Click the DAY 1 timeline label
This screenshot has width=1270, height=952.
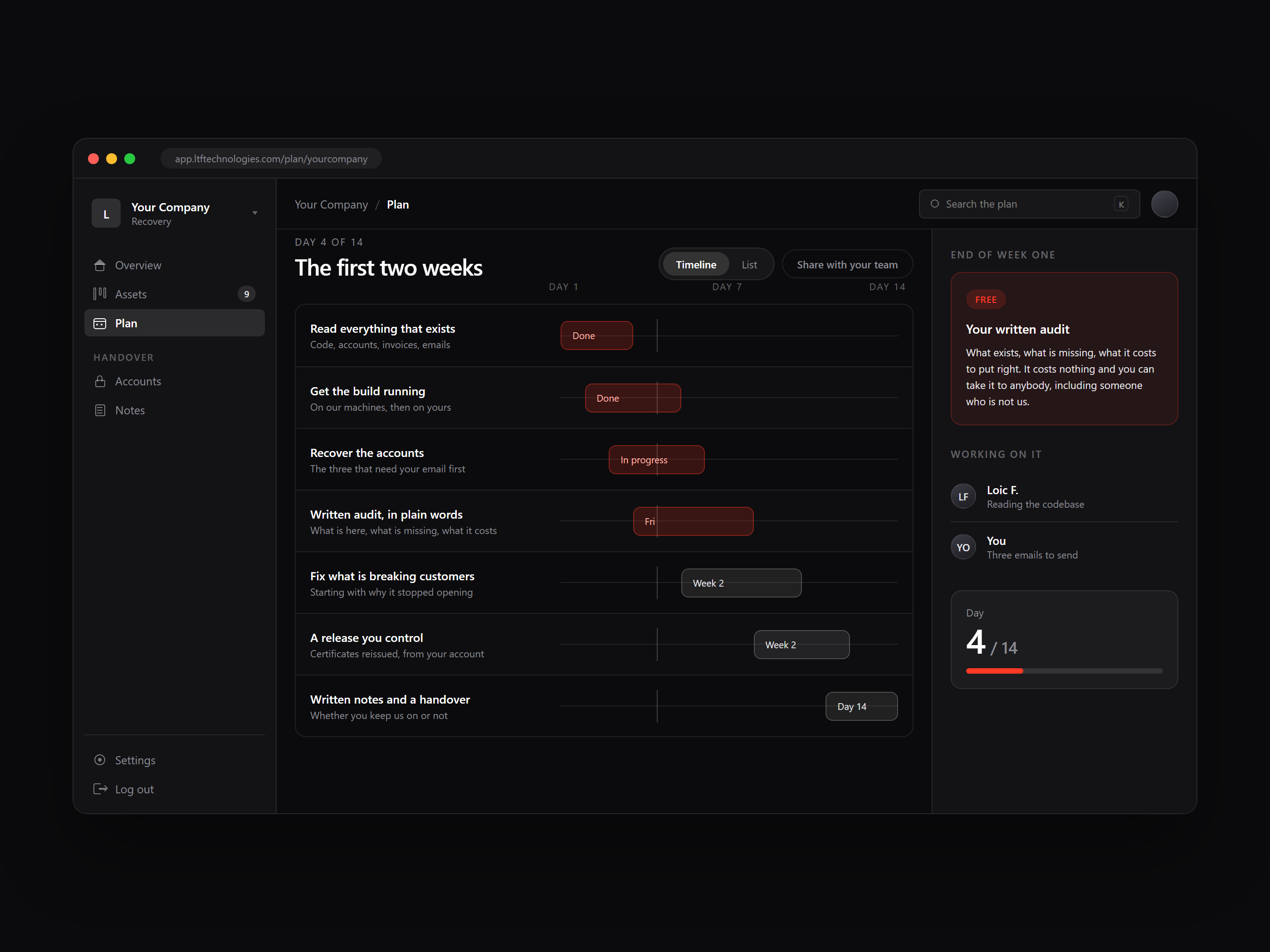(563, 287)
